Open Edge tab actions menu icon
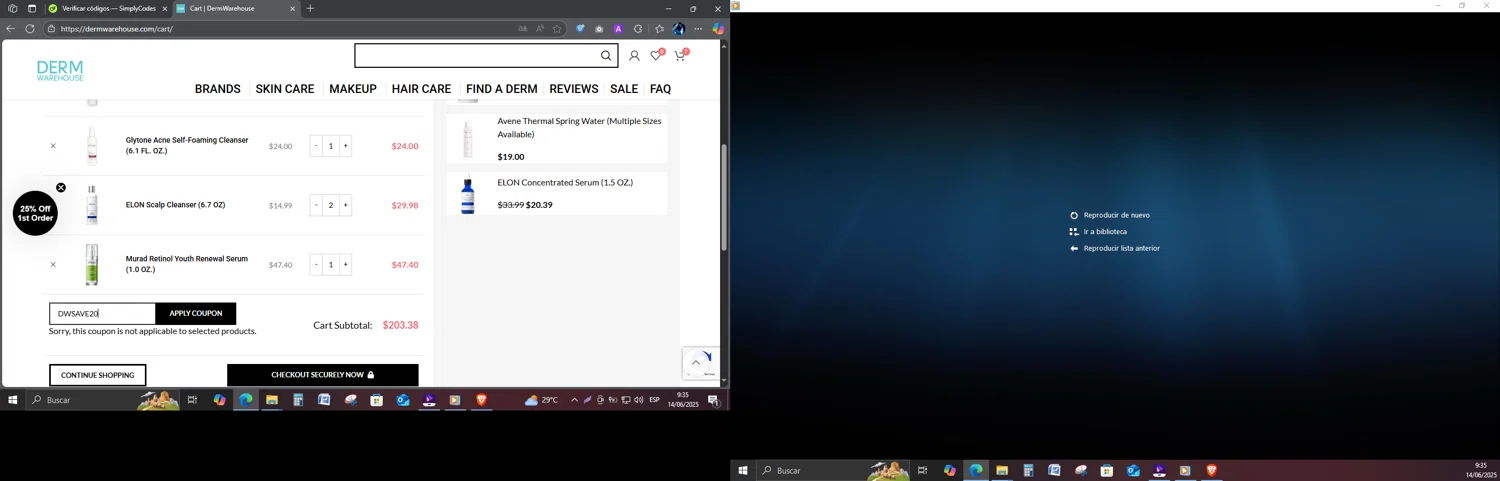This screenshot has height=481, width=1500. coord(31,9)
